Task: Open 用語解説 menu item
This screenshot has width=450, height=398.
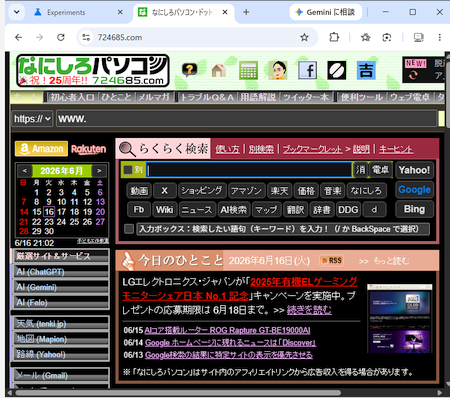Action: pos(258,97)
